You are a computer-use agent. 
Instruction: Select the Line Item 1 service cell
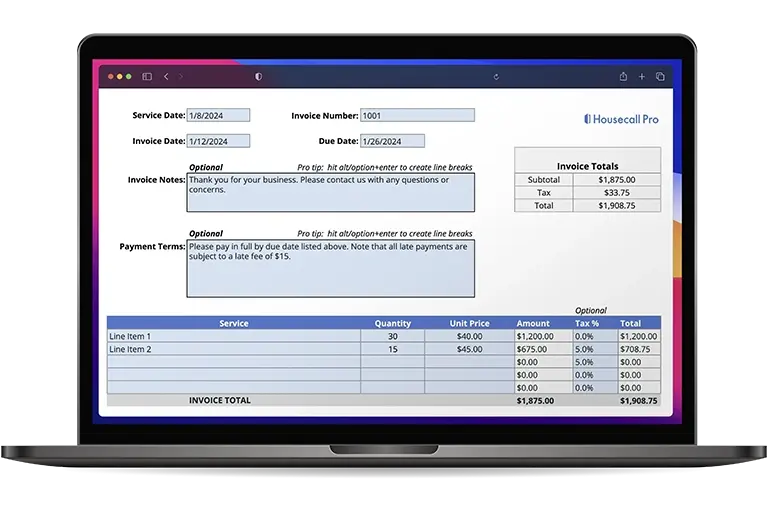pyautogui.click(x=233, y=337)
